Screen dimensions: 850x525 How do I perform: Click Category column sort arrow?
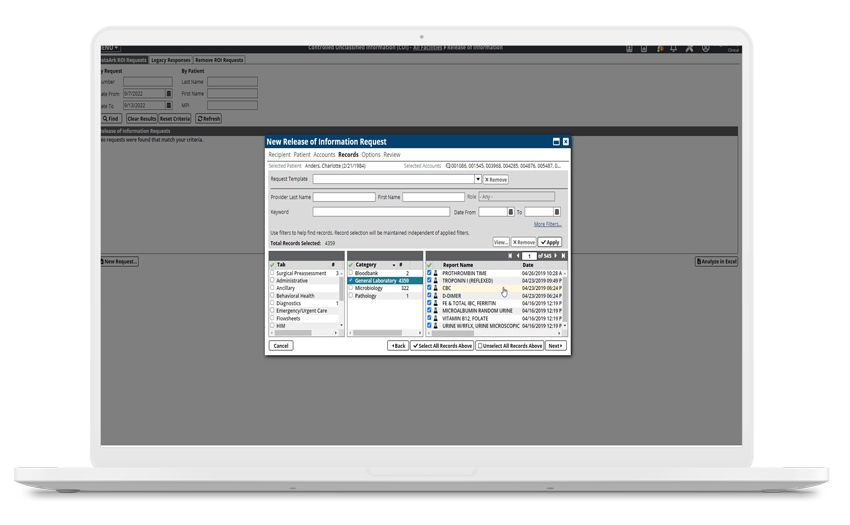[394, 265]
